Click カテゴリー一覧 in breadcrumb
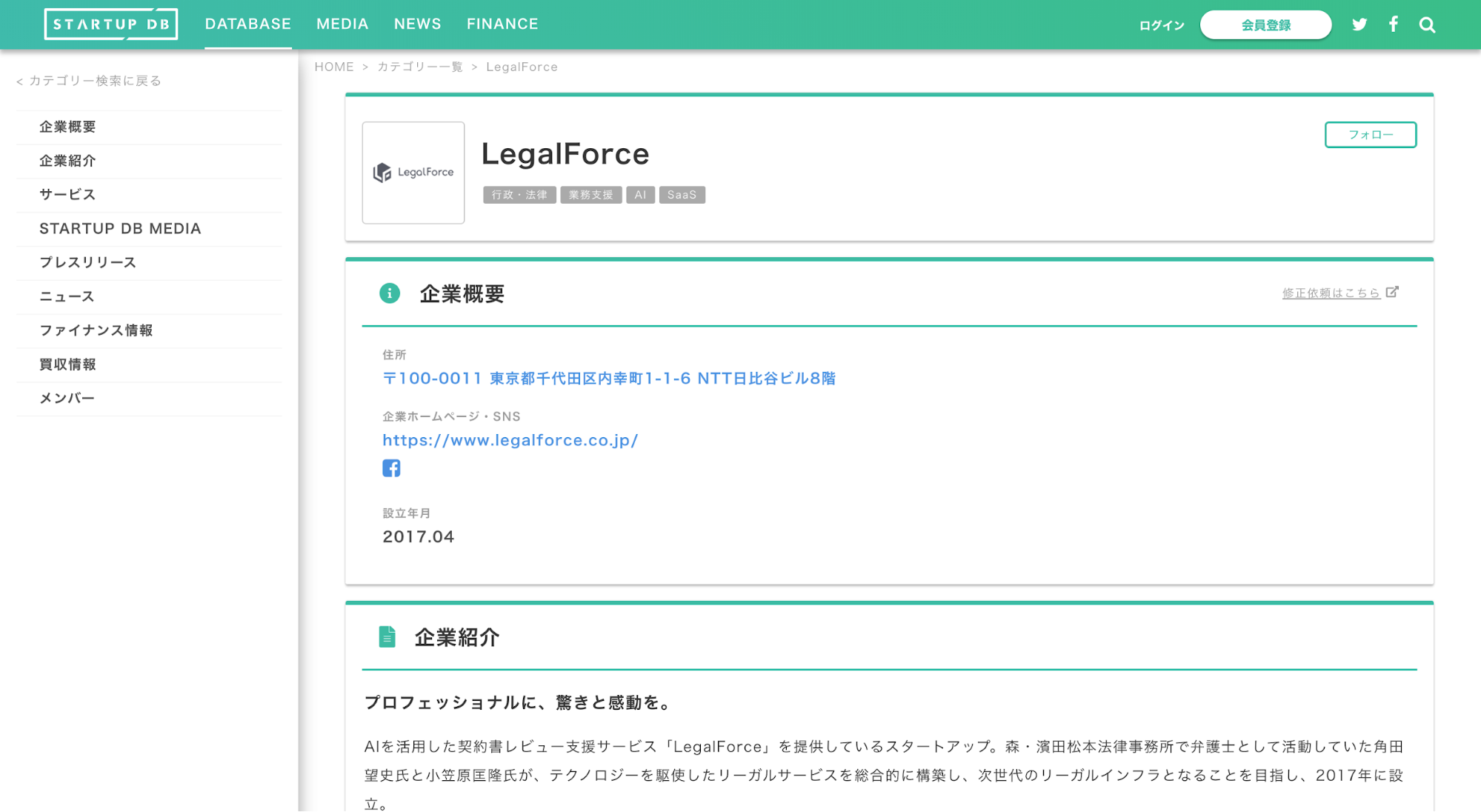The image size is (1481, 812). tap(420, 67)
